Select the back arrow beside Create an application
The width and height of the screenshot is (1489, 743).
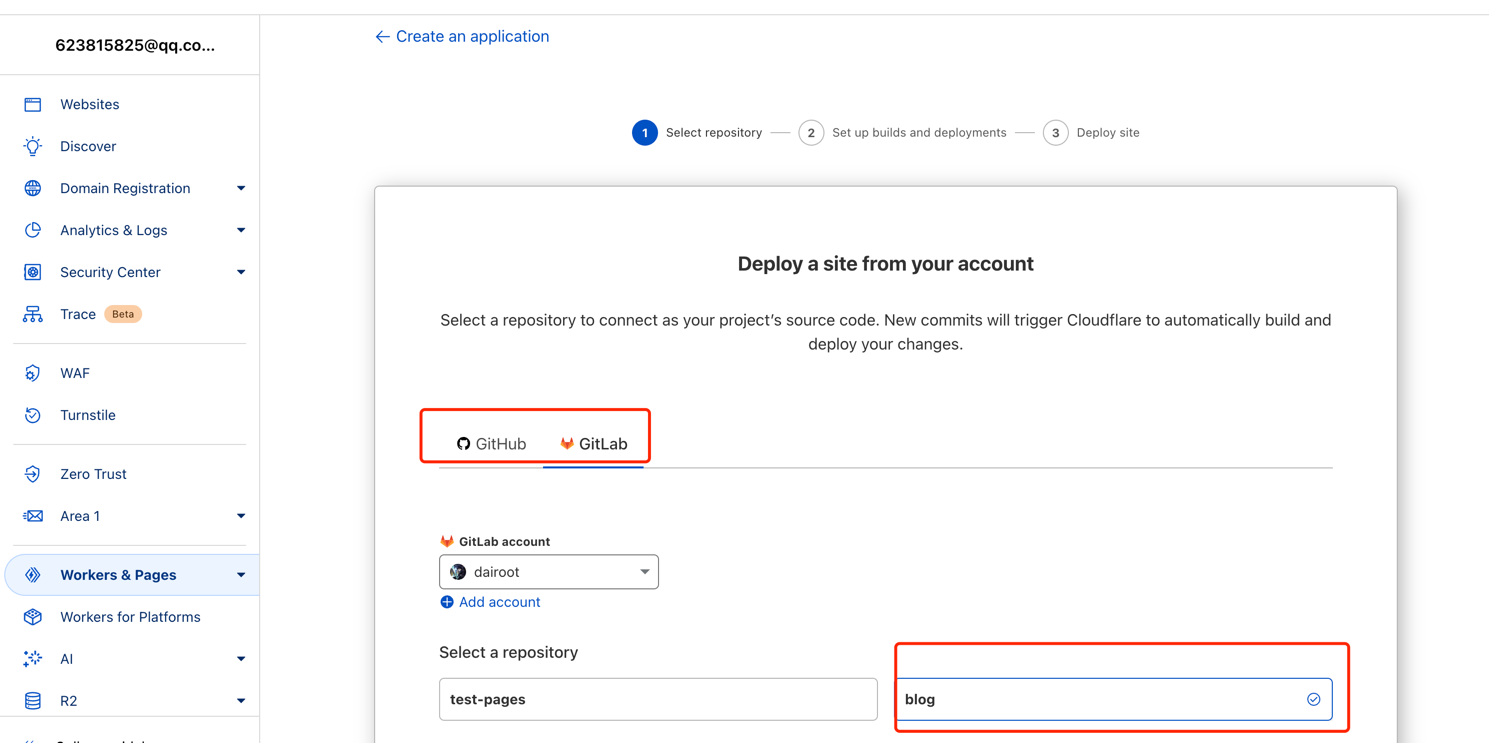(x=382, y=37)
